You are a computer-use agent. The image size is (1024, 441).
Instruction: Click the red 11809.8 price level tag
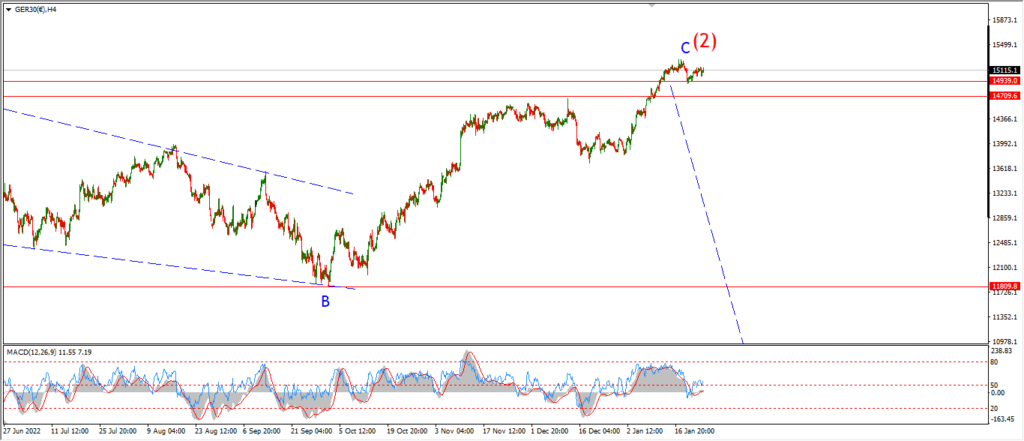[x=1003, y=287]
